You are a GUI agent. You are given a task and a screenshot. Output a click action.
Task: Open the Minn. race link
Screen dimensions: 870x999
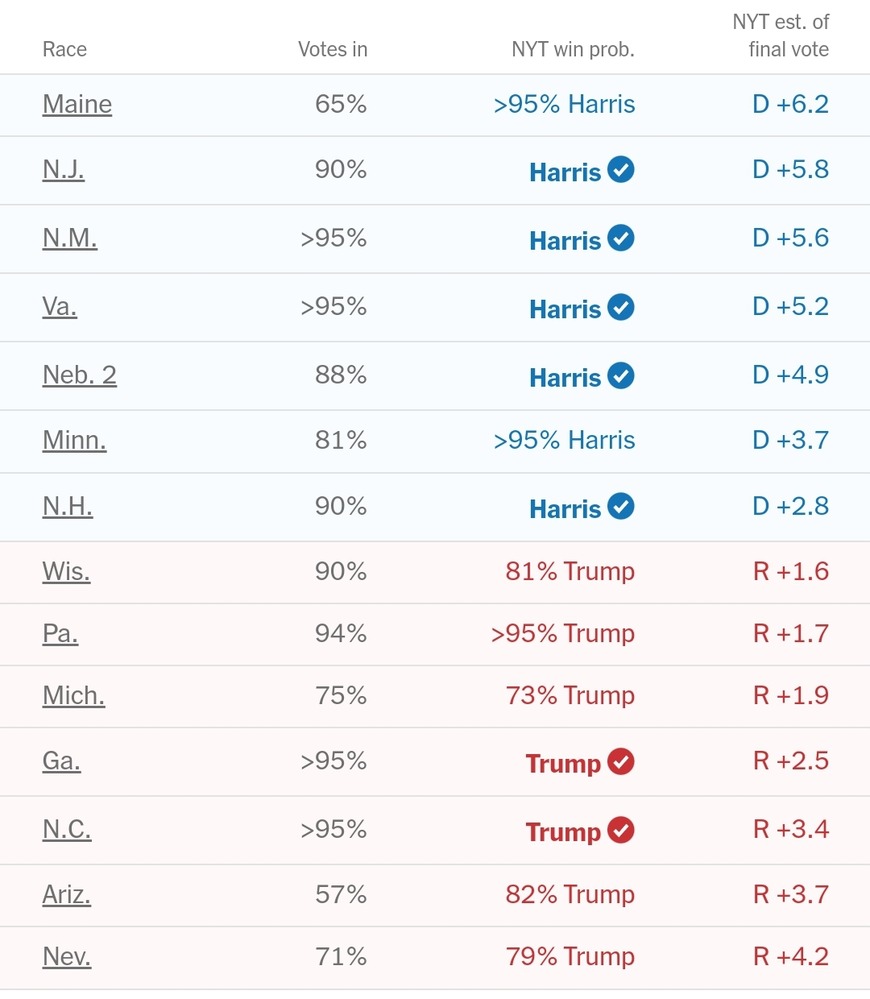[x=74, y=440]
